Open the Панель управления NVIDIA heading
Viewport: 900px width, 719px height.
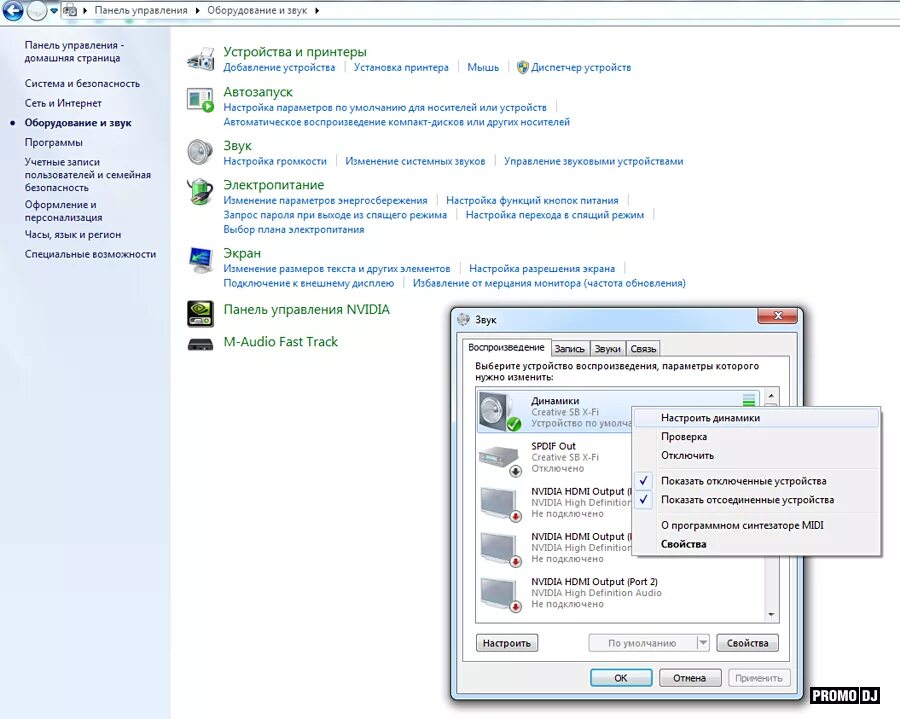(307, 309)
